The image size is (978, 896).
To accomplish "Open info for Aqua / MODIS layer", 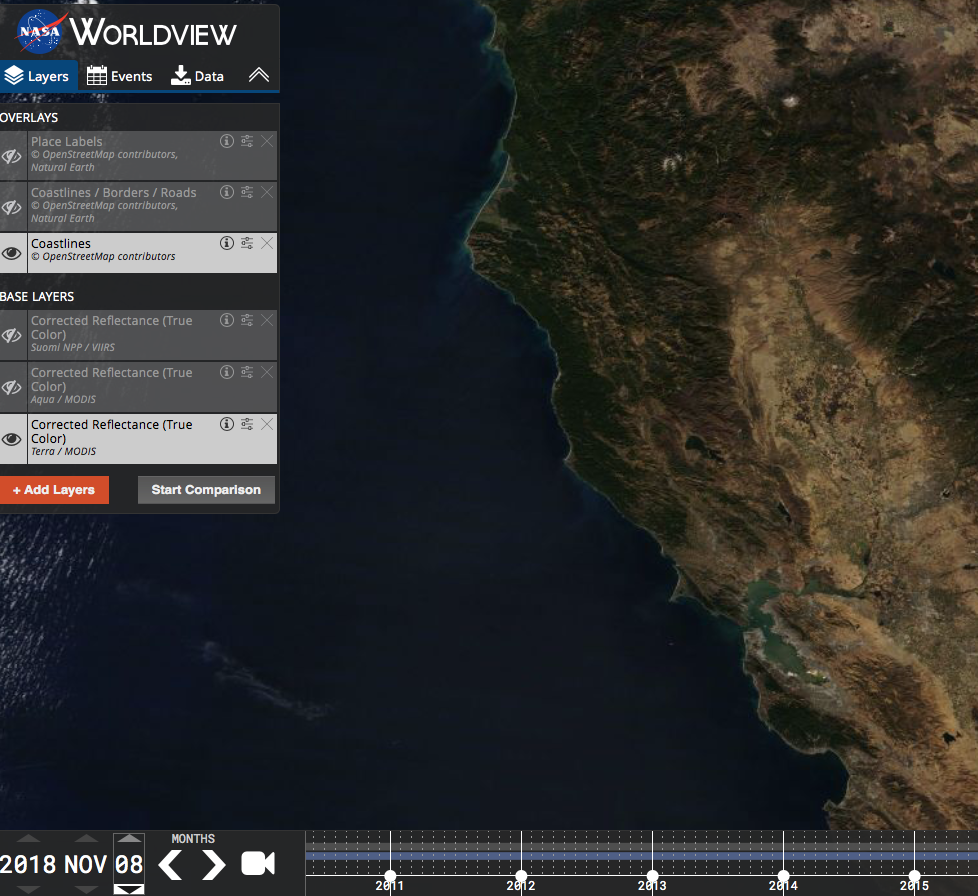I will (x=227, y=372).
